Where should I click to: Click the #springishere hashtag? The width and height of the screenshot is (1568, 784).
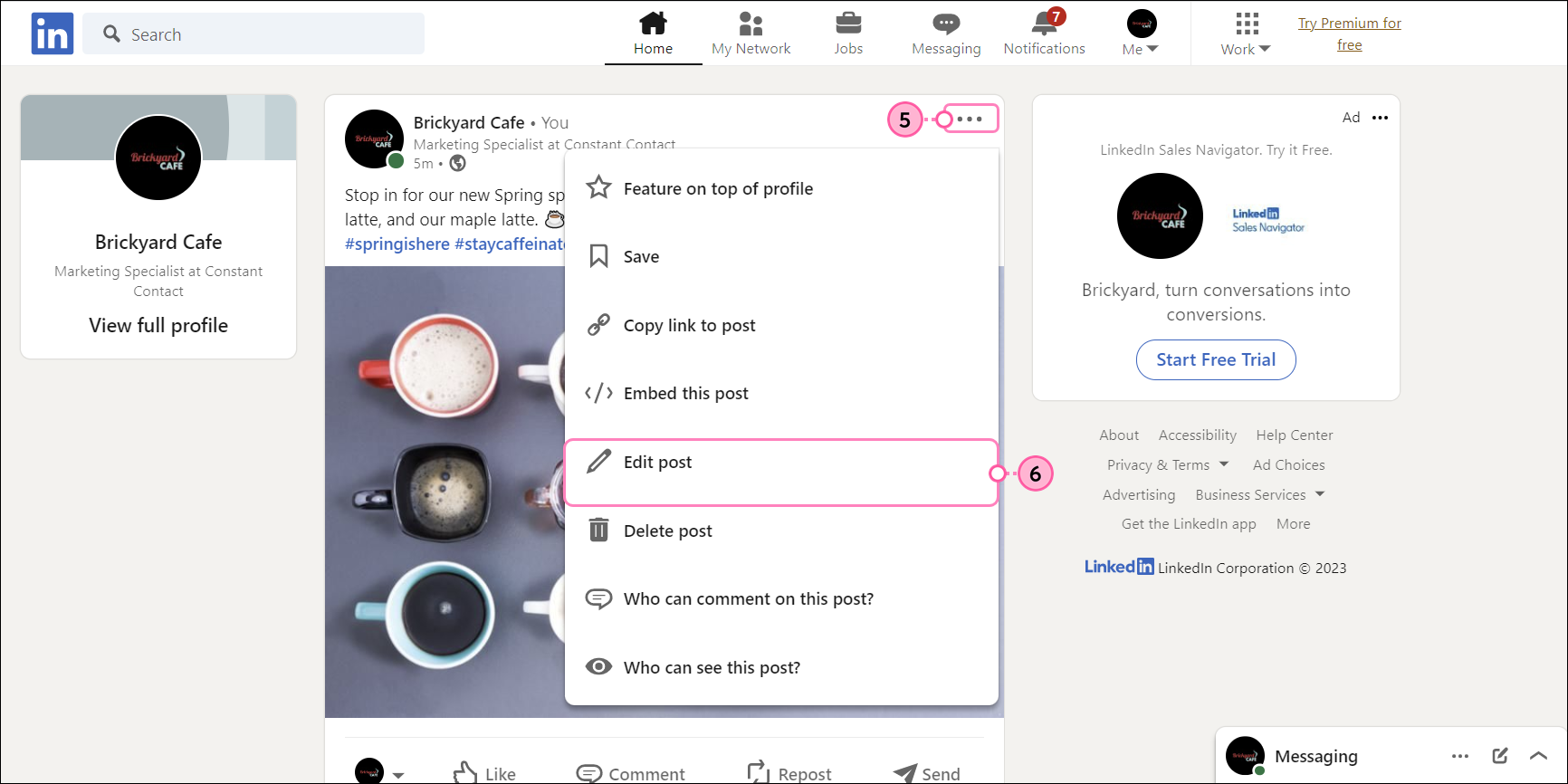click(397, 244)
